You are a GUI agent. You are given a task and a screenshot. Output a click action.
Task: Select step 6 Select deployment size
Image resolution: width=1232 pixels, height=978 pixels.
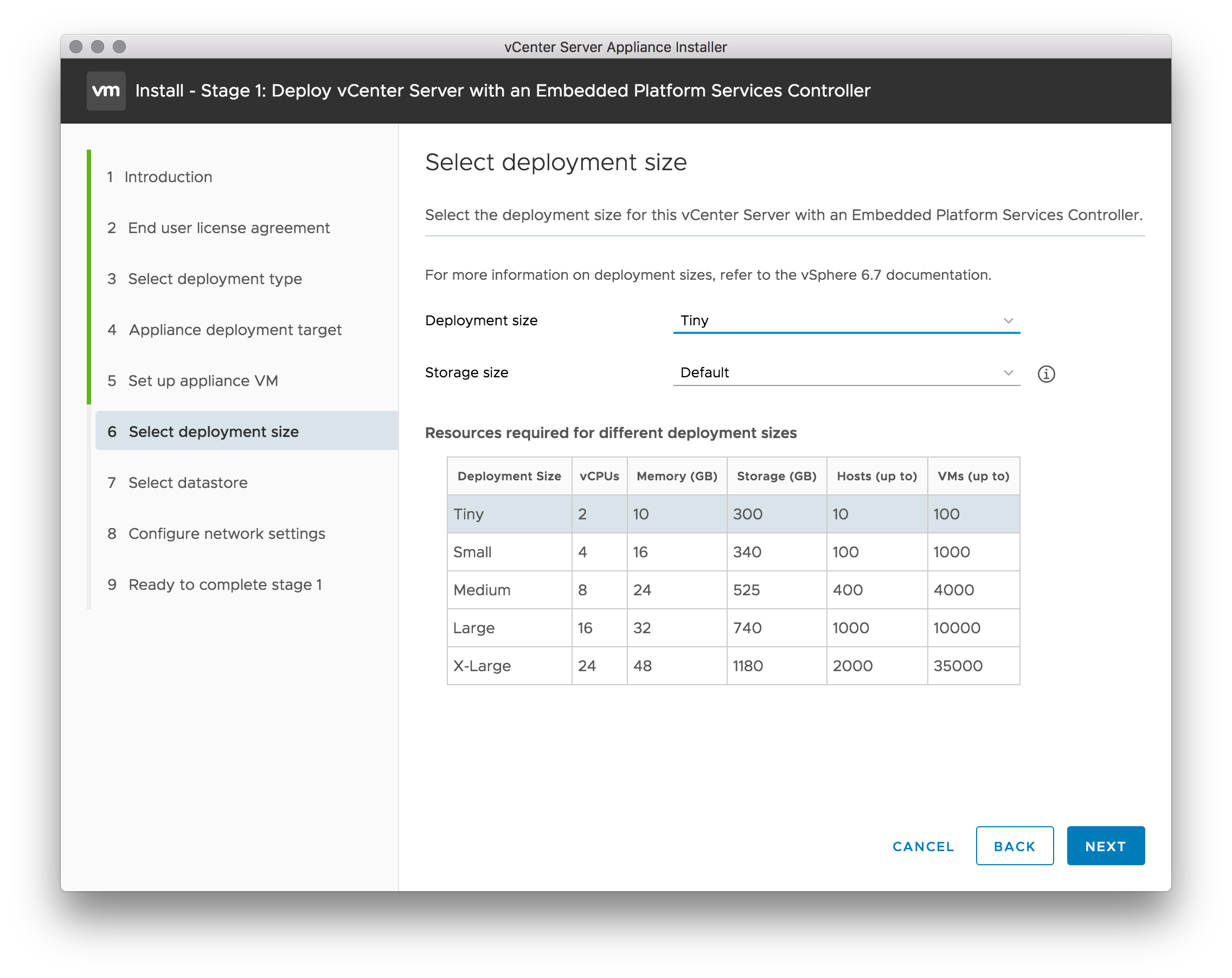click(246, 432)
